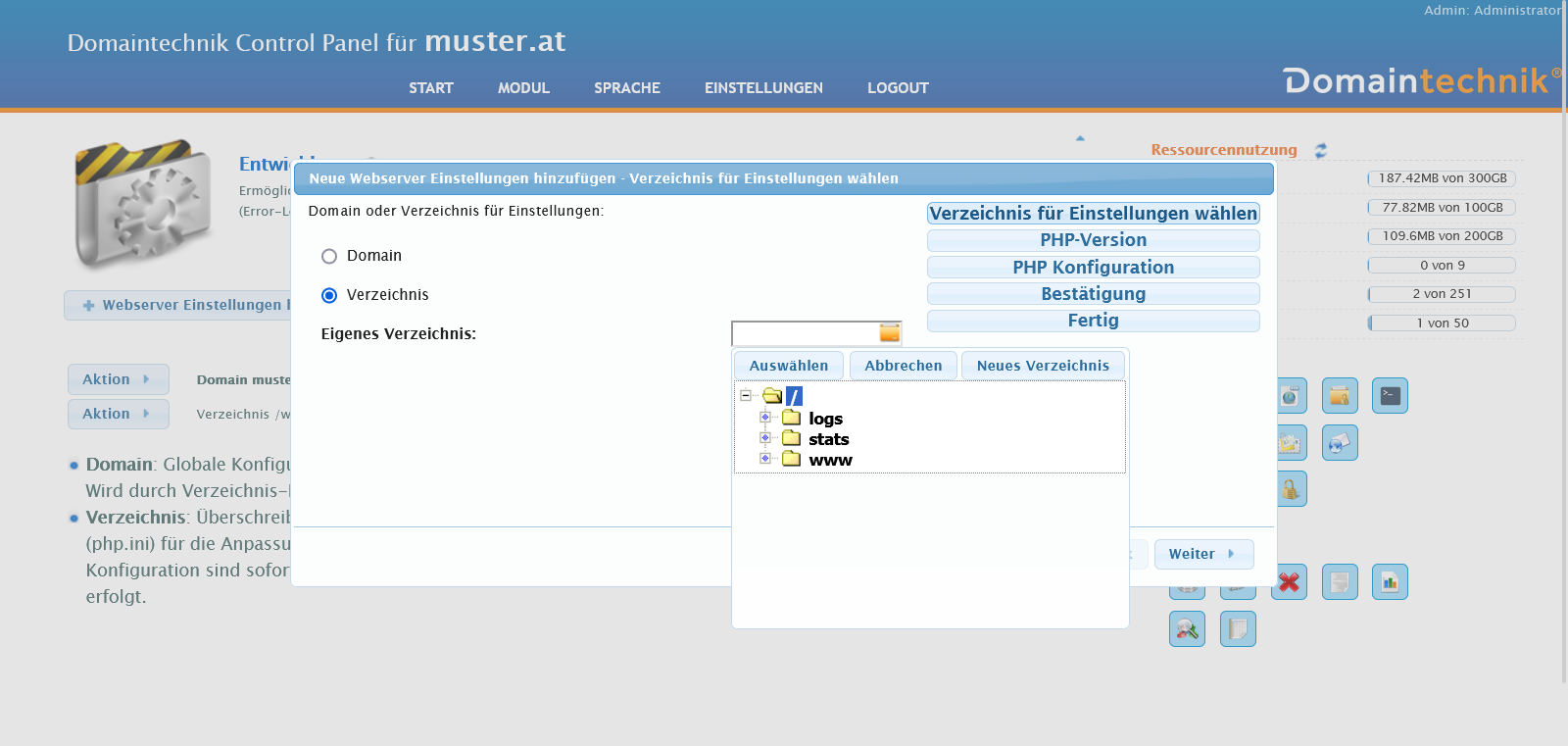
Task: Click the globe with envelope icon
Action: [1340, 443]
